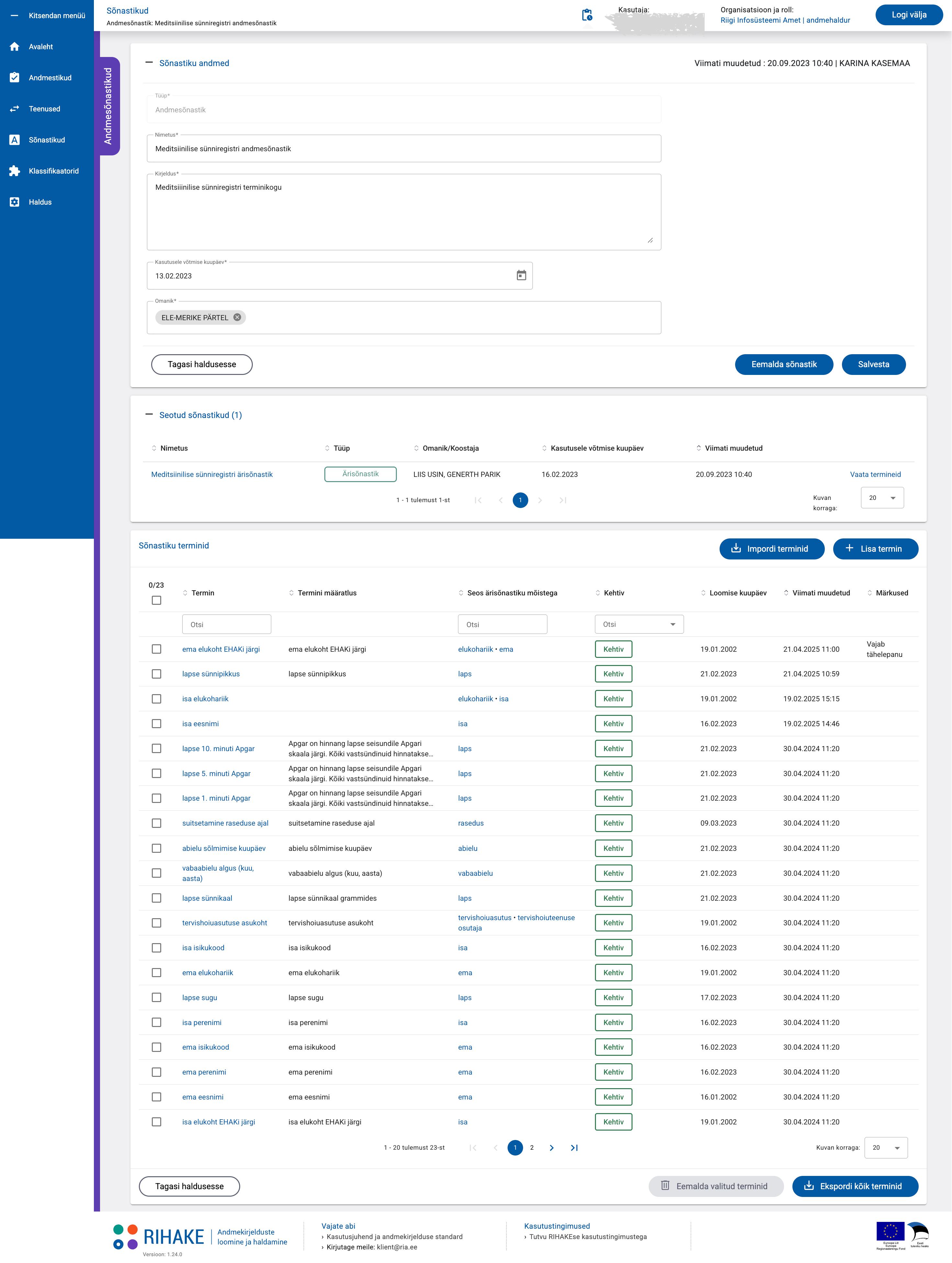Open terms table Kuvan korraga dropdown
This screenshot has width=952, height=1263.
[886, 1148]
